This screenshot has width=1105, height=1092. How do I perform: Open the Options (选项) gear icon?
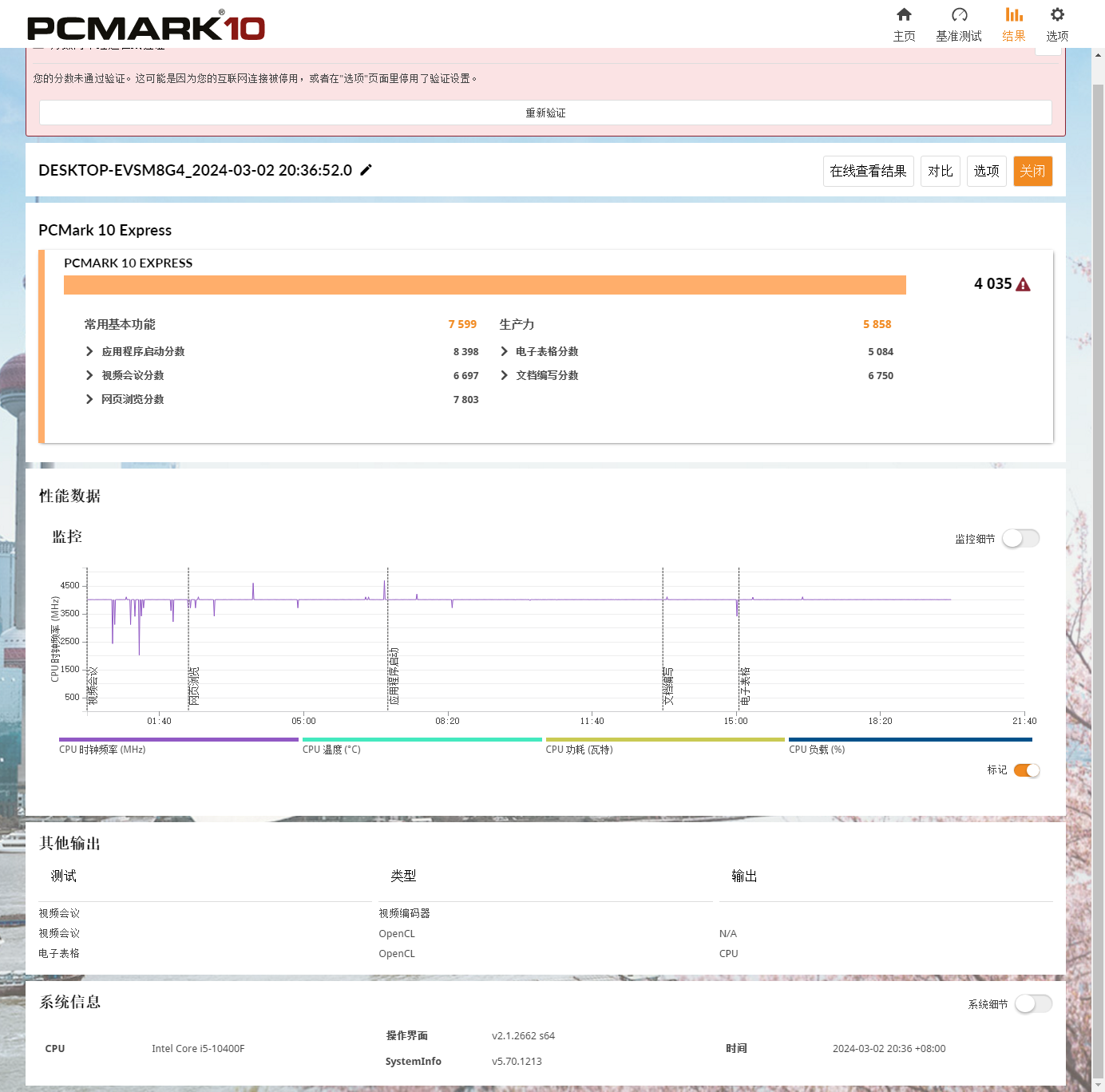pos(1057,14)
